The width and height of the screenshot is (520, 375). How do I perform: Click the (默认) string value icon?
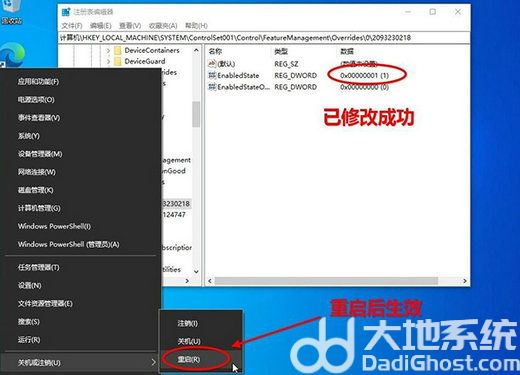tap(212, 64)
